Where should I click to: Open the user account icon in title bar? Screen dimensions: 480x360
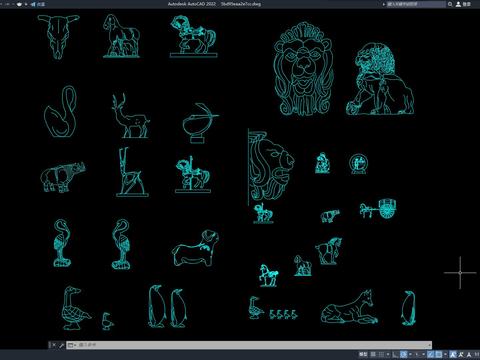458,4
